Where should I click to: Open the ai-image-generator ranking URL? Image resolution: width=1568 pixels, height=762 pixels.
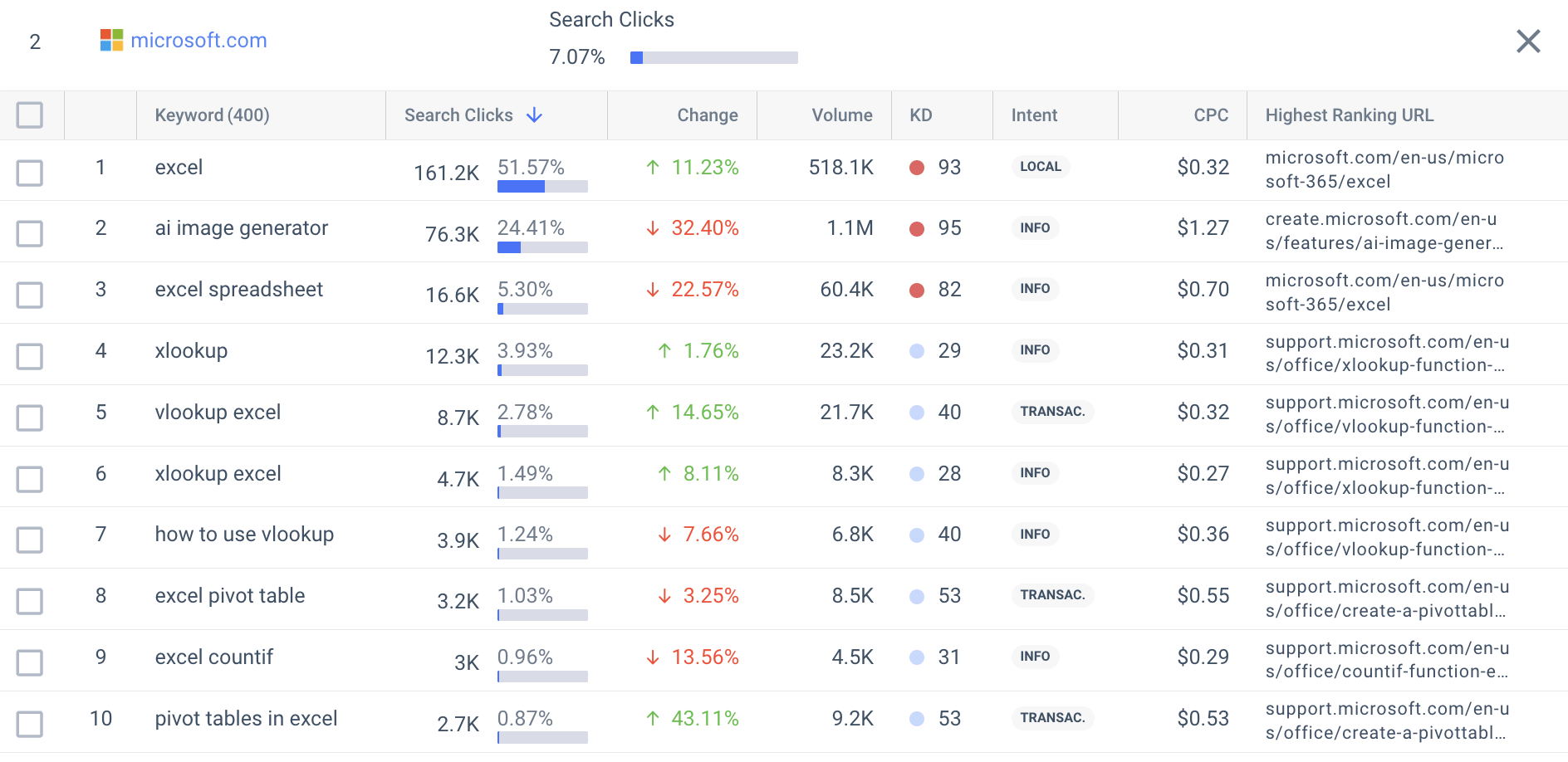[1384, 231]
